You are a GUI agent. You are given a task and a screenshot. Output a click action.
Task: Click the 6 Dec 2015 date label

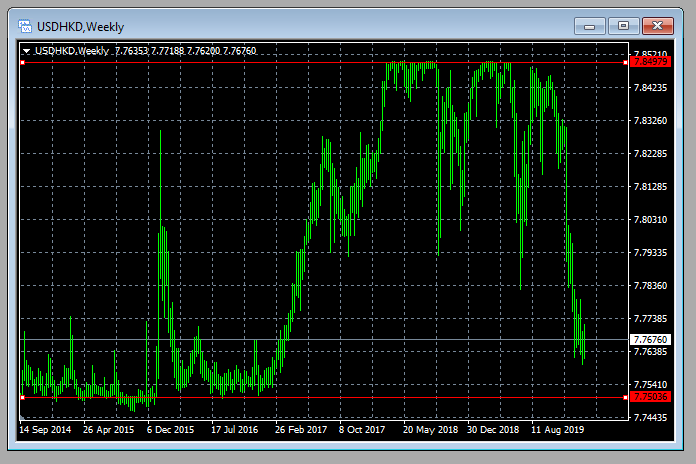pyautogui.click(x=170, y=430)
